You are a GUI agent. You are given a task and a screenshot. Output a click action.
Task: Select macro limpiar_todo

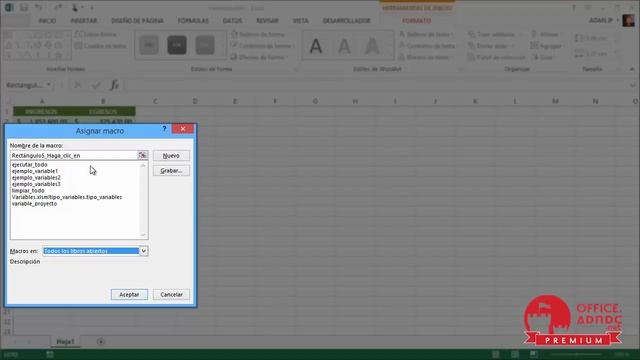pyautogui.click(x=28, y=191)
